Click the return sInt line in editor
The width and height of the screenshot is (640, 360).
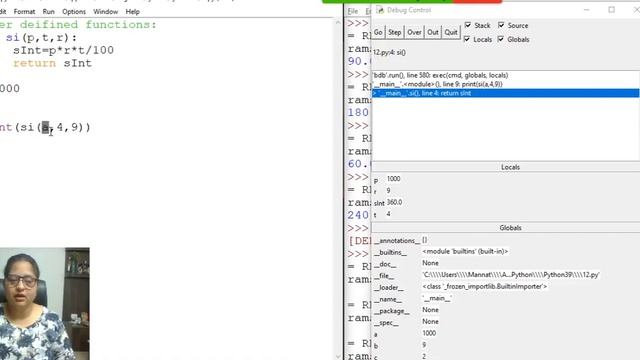point(52,63)
